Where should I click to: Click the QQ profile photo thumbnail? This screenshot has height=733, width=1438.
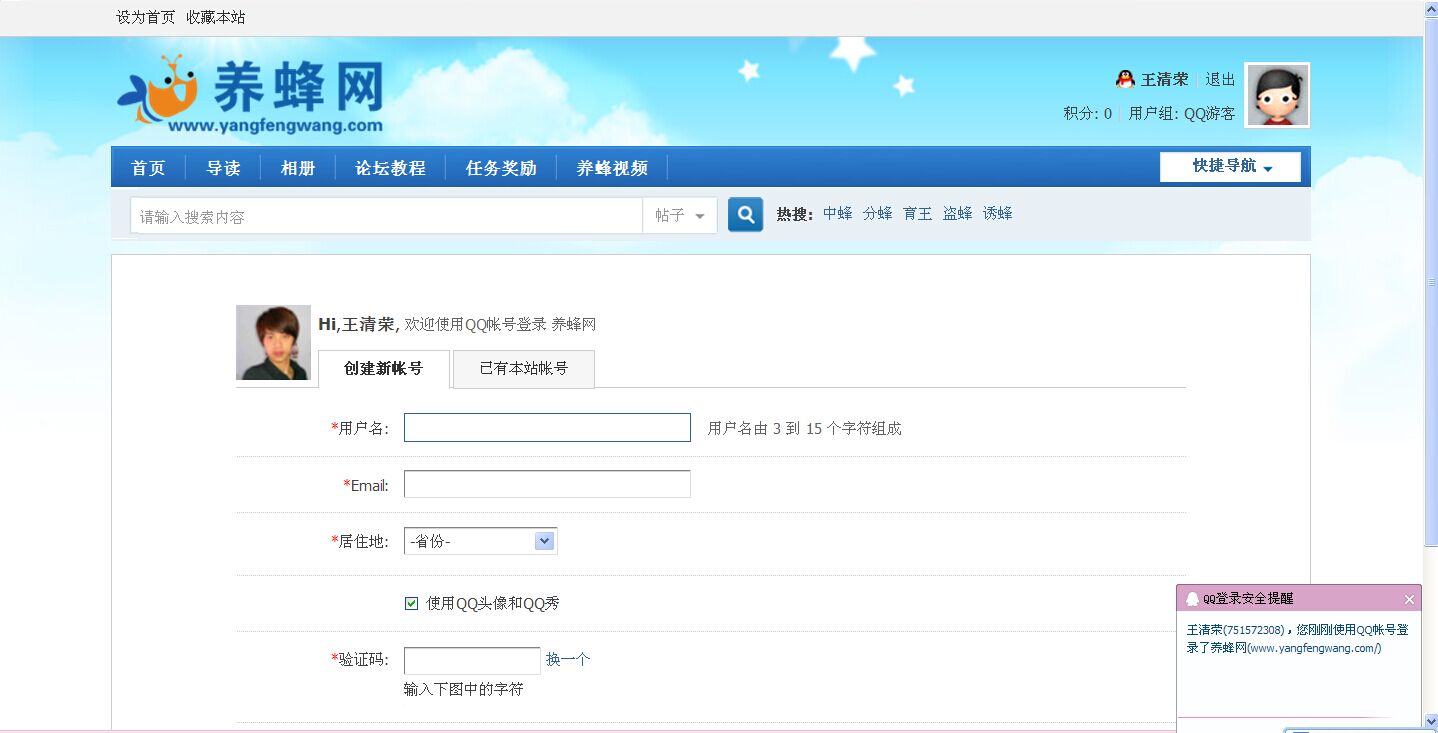pyautogui.click(x=273, y=342)
